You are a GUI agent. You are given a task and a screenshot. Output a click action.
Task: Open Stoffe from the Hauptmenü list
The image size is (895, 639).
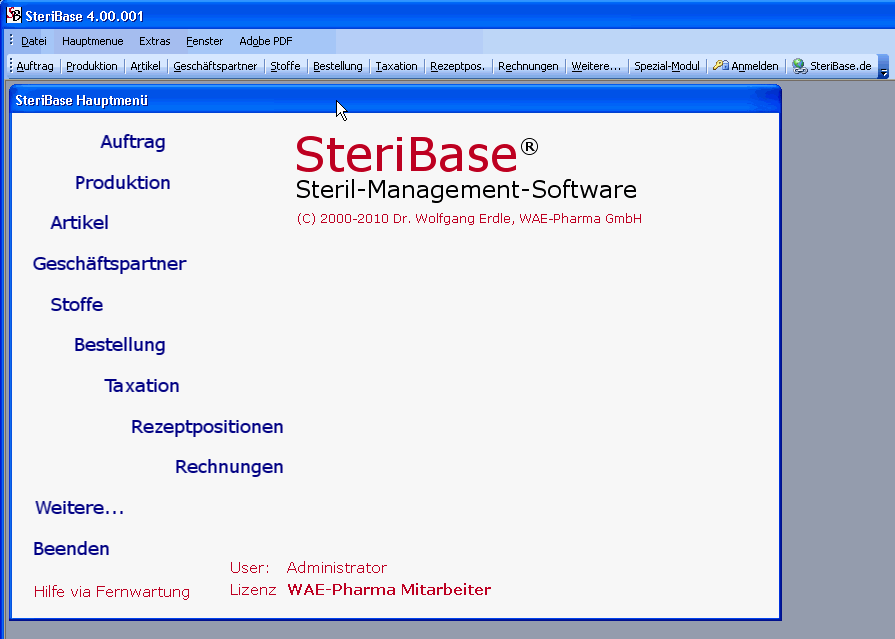click(76, 304)
